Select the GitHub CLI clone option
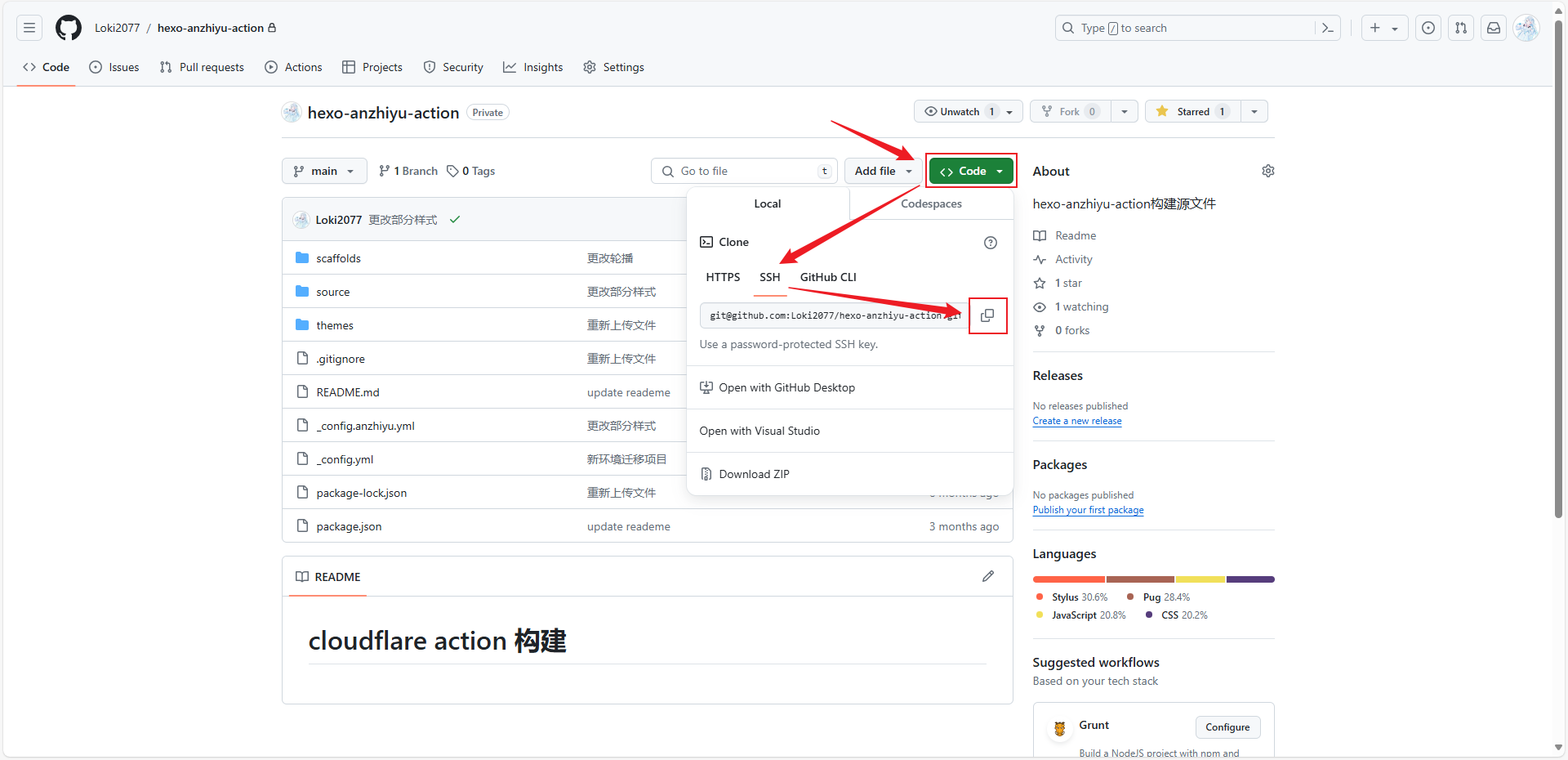Image resolution: width=1568 pixels, height=760 pixels. pyautogui.click(x=828, y=277)
